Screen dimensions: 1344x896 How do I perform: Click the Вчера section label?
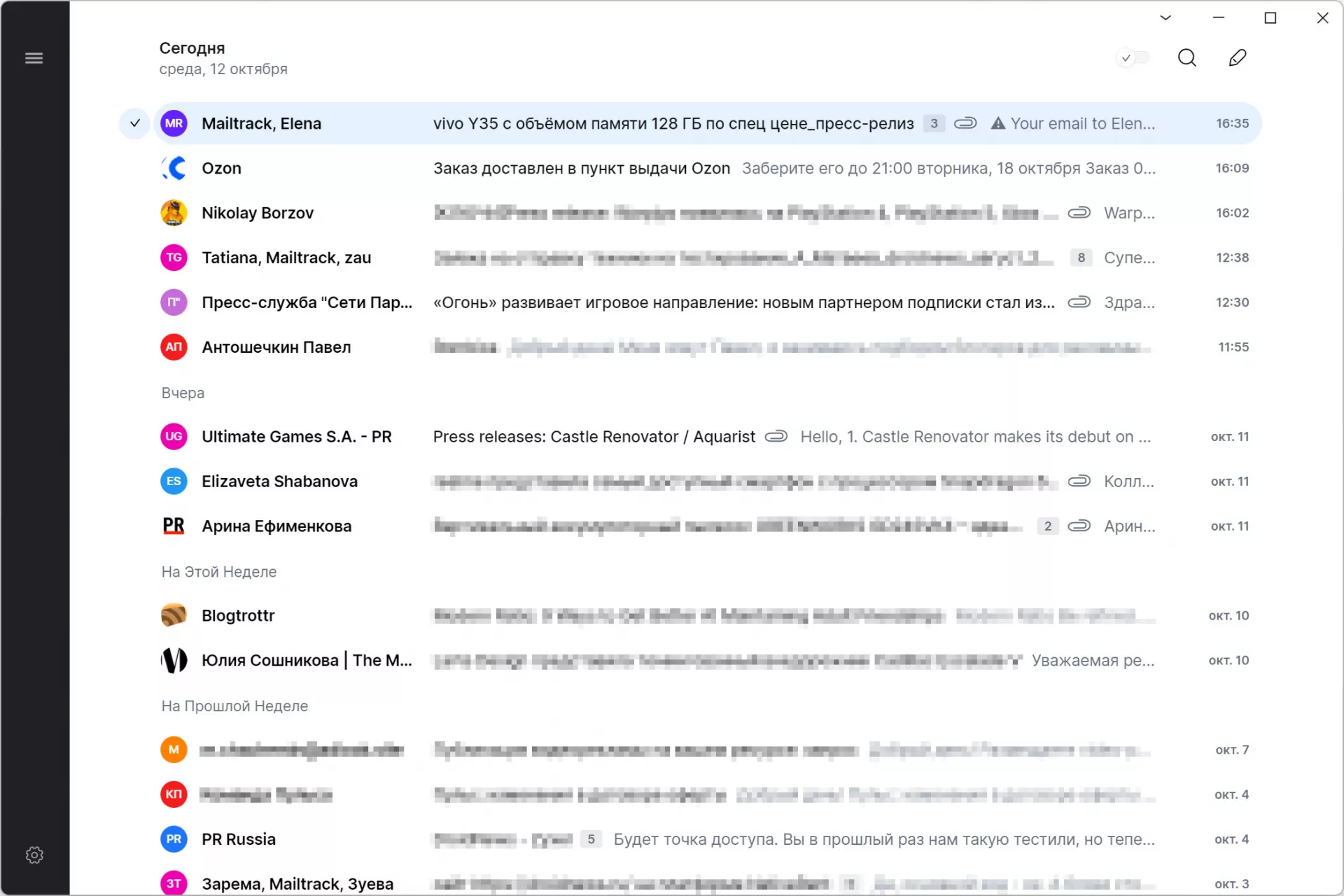click(x=183, y=393)
